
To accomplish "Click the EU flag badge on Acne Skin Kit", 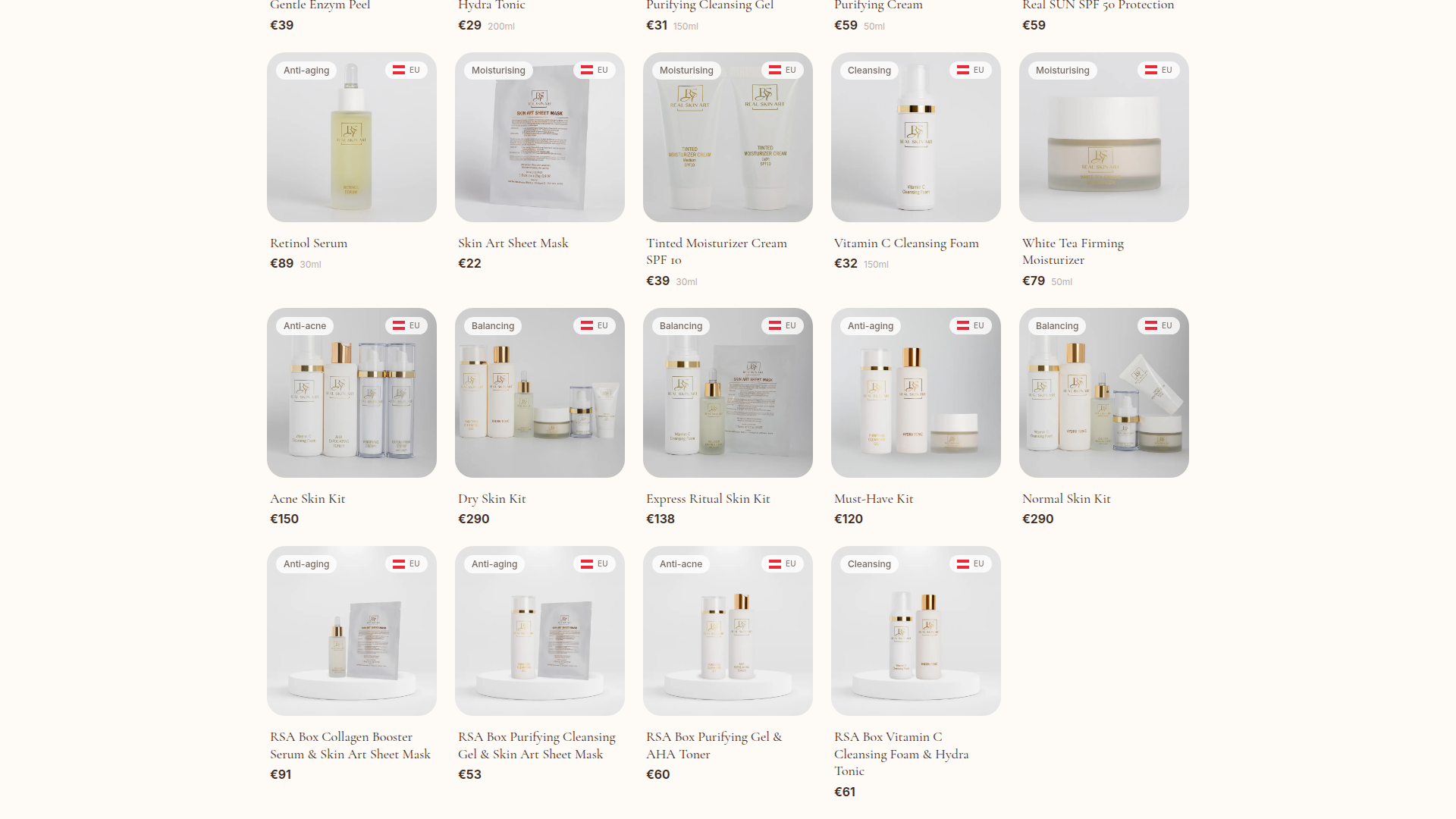I will click(x=406, y=325).
